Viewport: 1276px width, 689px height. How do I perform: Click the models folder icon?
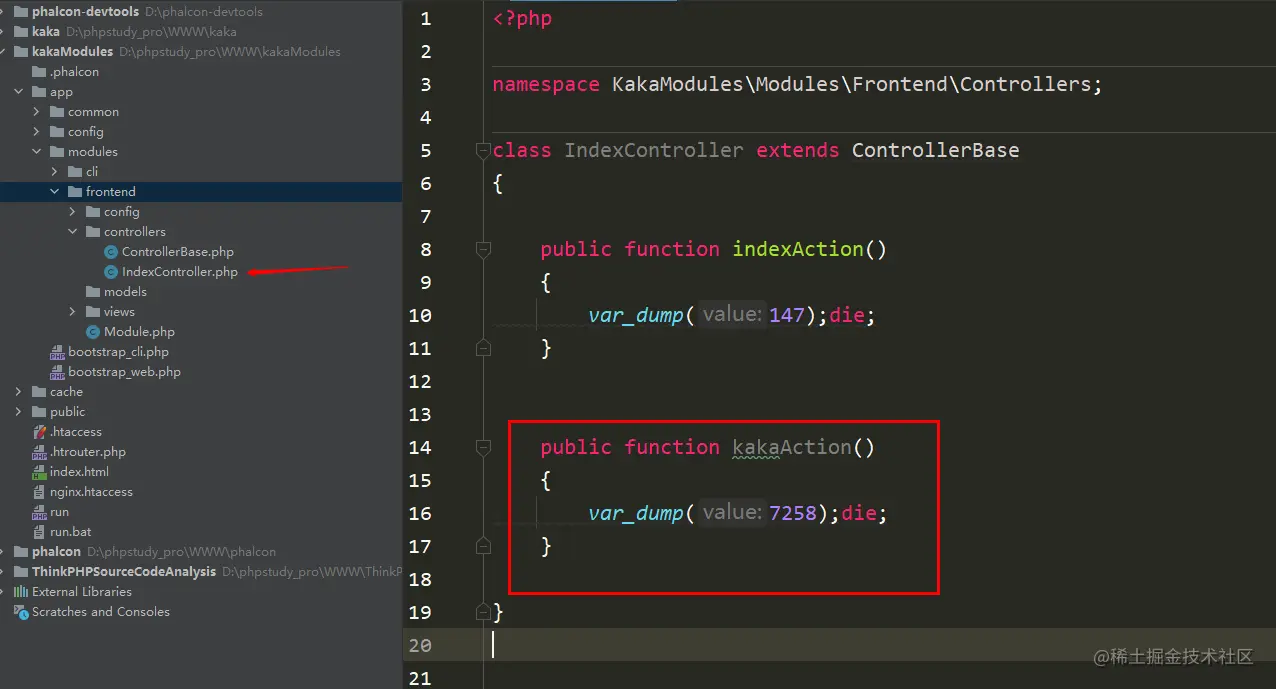(x=93, y=292)
